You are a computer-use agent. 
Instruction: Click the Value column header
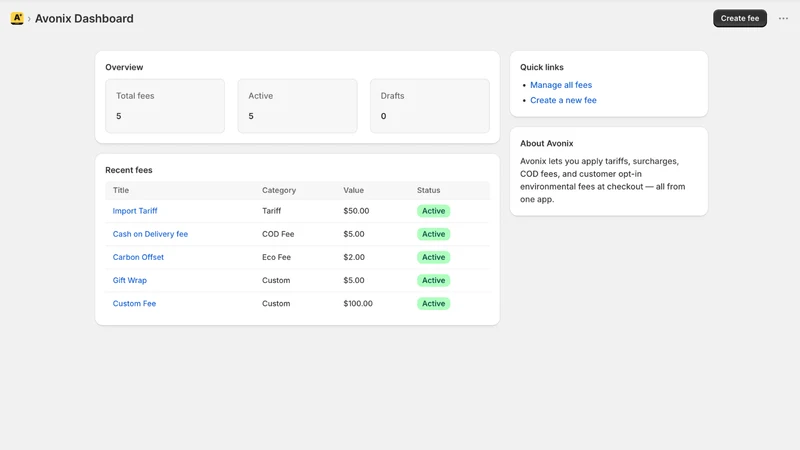pos(353,190)
